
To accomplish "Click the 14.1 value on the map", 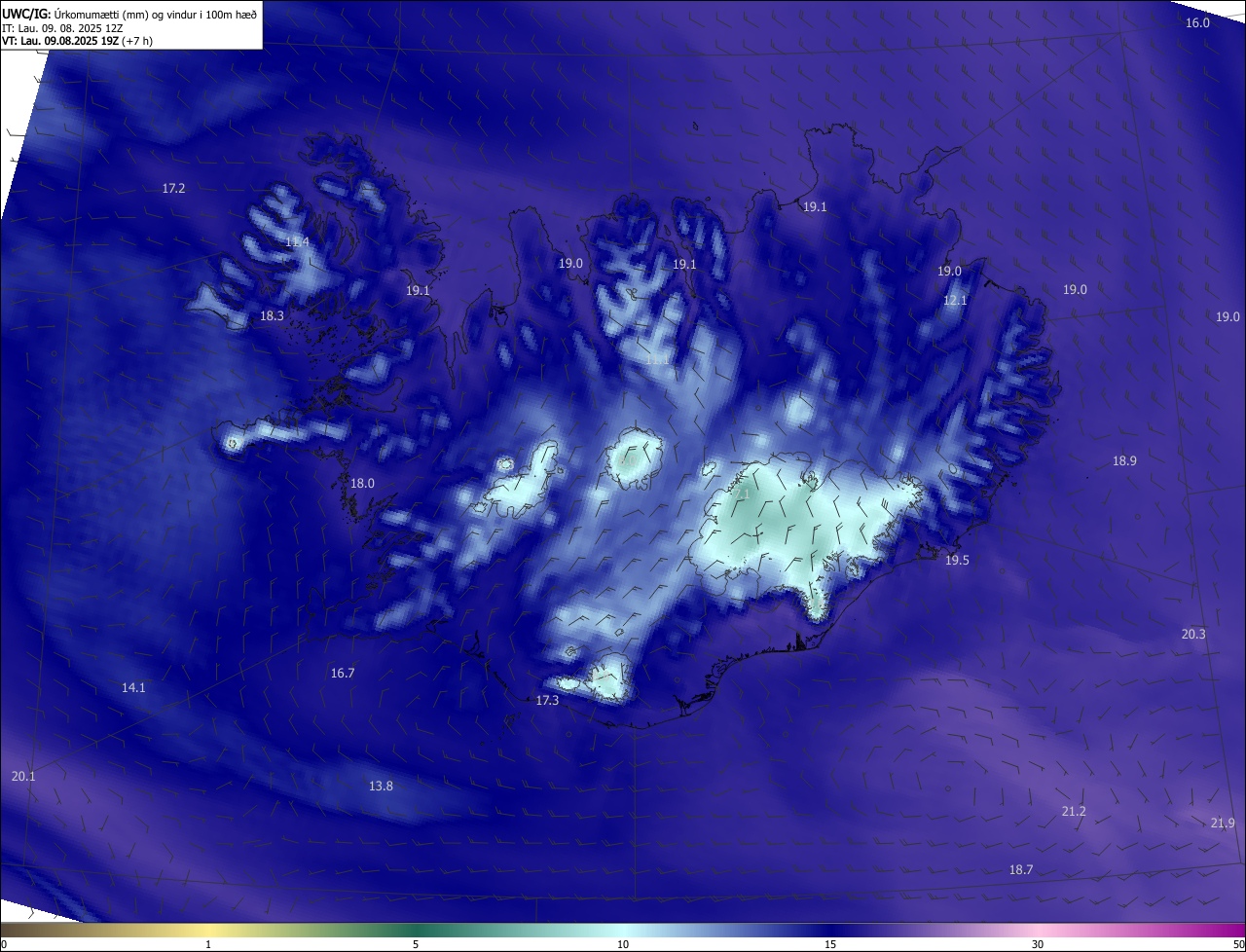I will (133, 687).
